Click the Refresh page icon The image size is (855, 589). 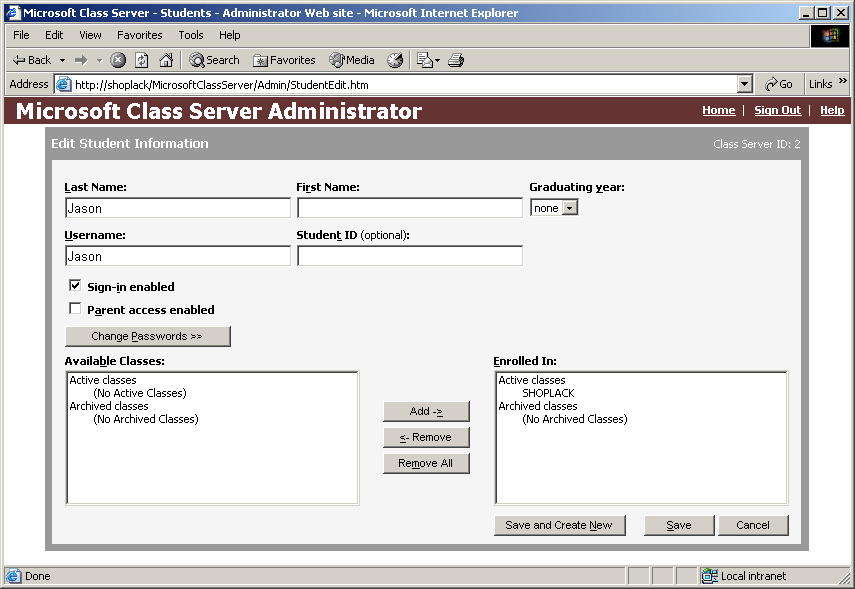point(142,60)
